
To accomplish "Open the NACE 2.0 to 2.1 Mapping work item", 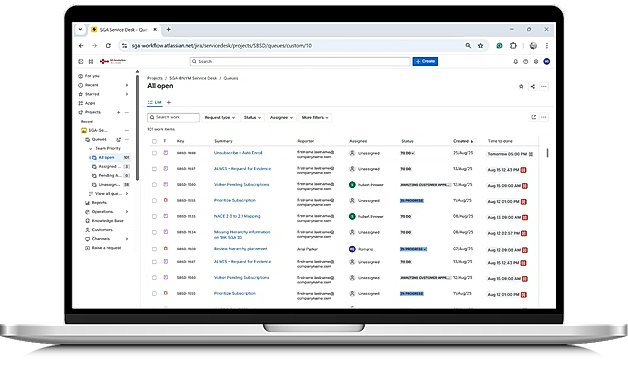I will click(237, 216).
